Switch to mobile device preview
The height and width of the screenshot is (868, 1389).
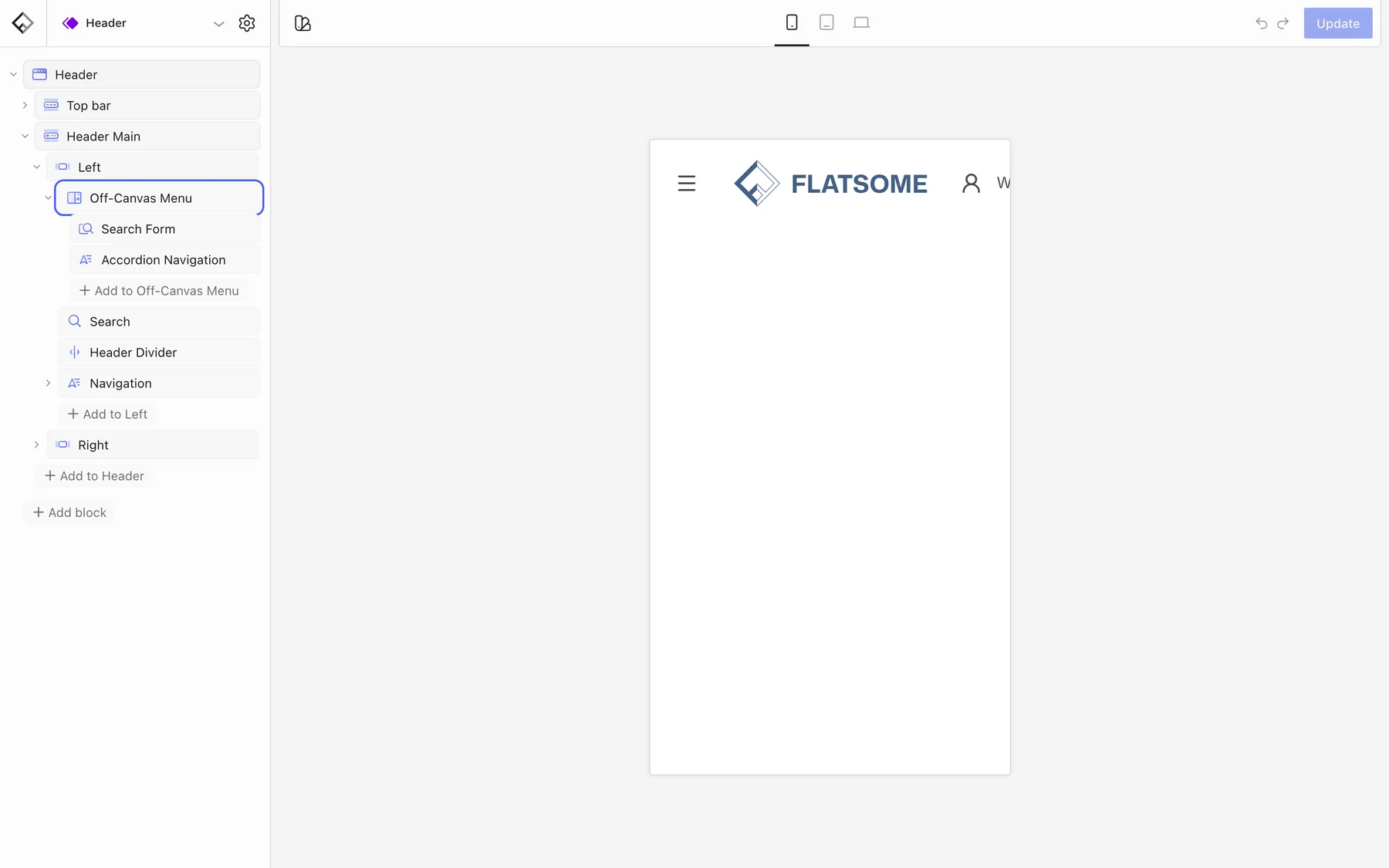792,22
